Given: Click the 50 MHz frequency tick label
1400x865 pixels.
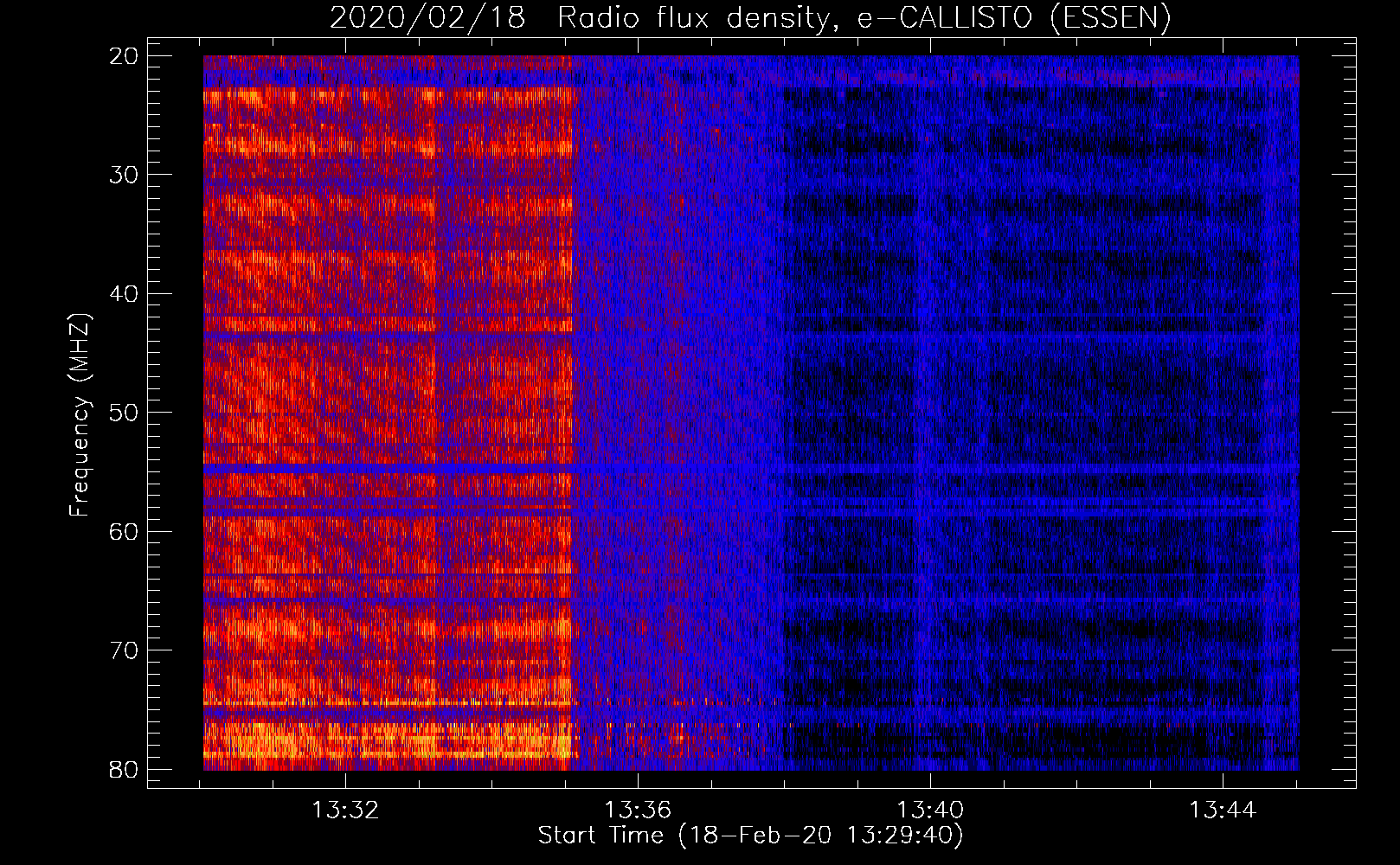Looking at the screenshot, I should pos(125,413).
